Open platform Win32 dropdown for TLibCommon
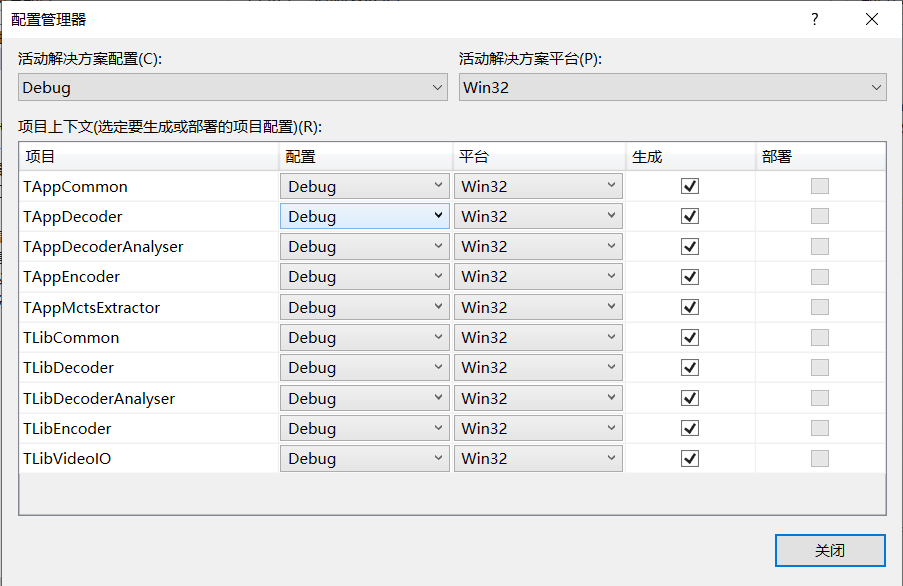Screen dimensions: 903x586 pyautogui.click(x=538, y=337)
